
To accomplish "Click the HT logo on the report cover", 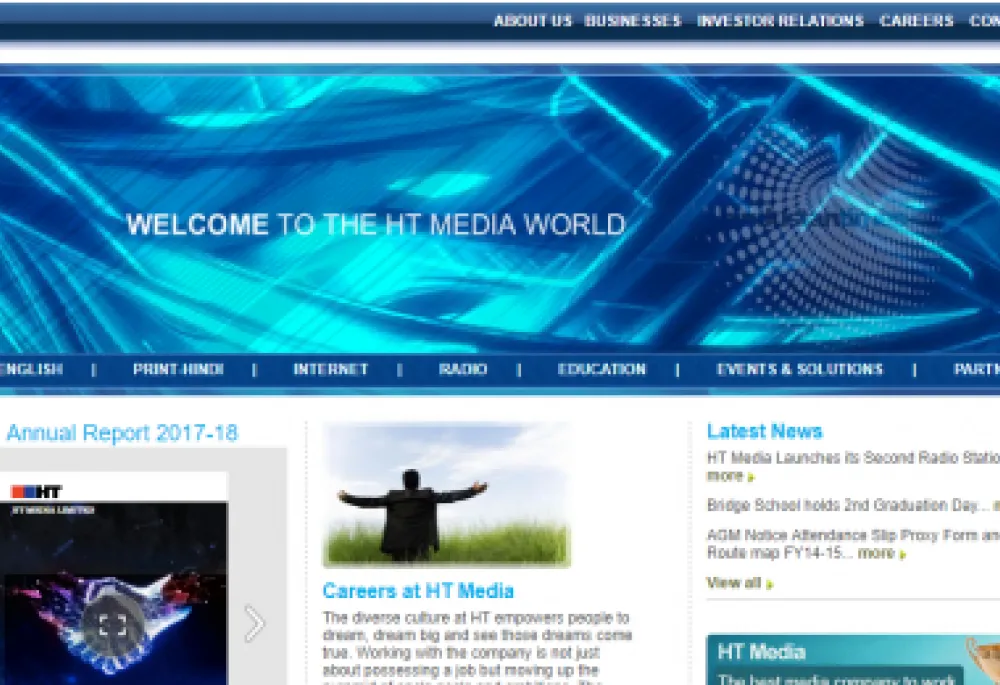I will [x=36, y=492].
